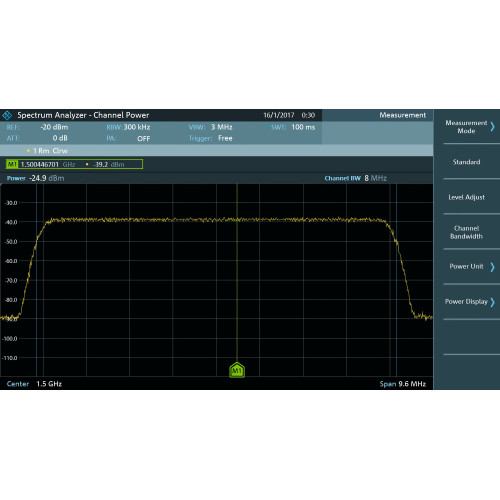500x500 pixels.
Task: Change the RBW value 300 kHz
Action: click(x=137, y=127)
